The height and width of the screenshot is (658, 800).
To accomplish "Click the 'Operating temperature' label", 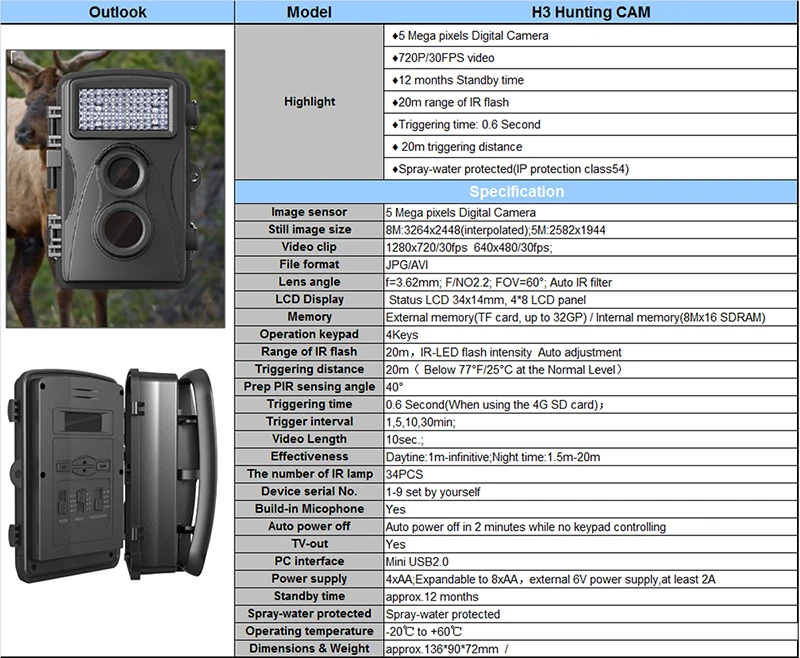I will [309, 631].
